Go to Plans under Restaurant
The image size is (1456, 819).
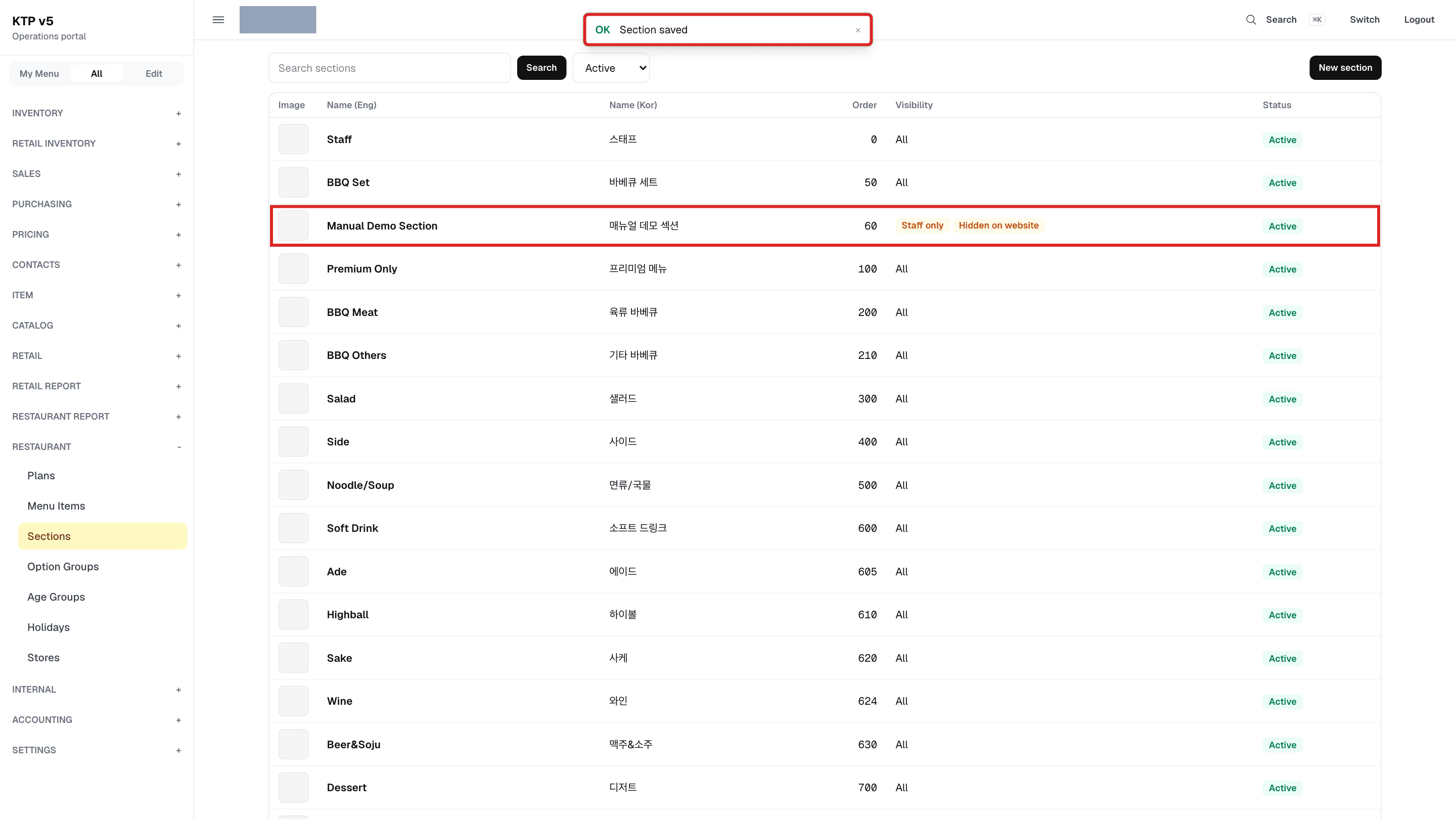tap(102, 475)
